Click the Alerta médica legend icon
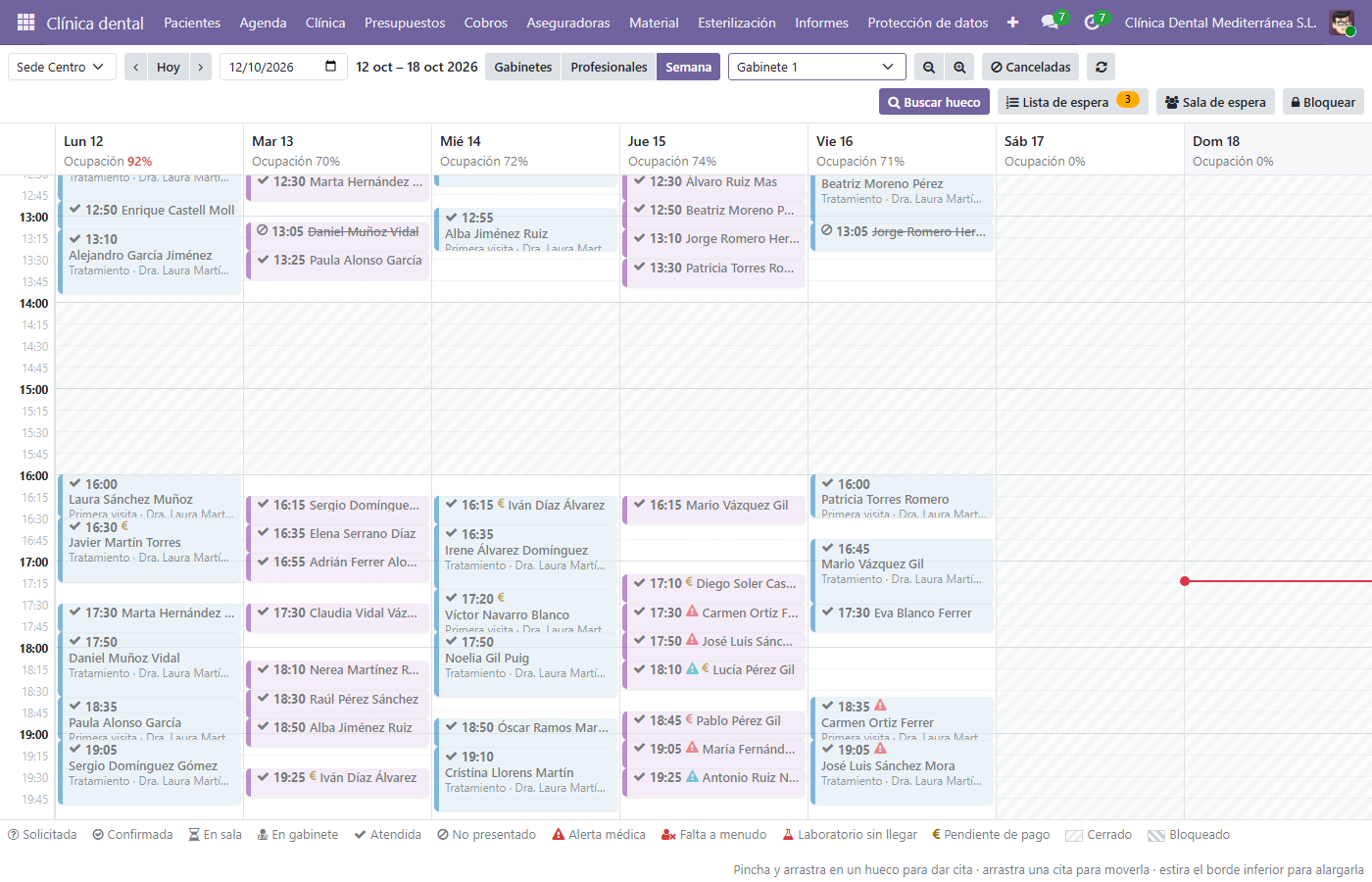The height and width of the screenshot is (882, 1372). [559, 835]
